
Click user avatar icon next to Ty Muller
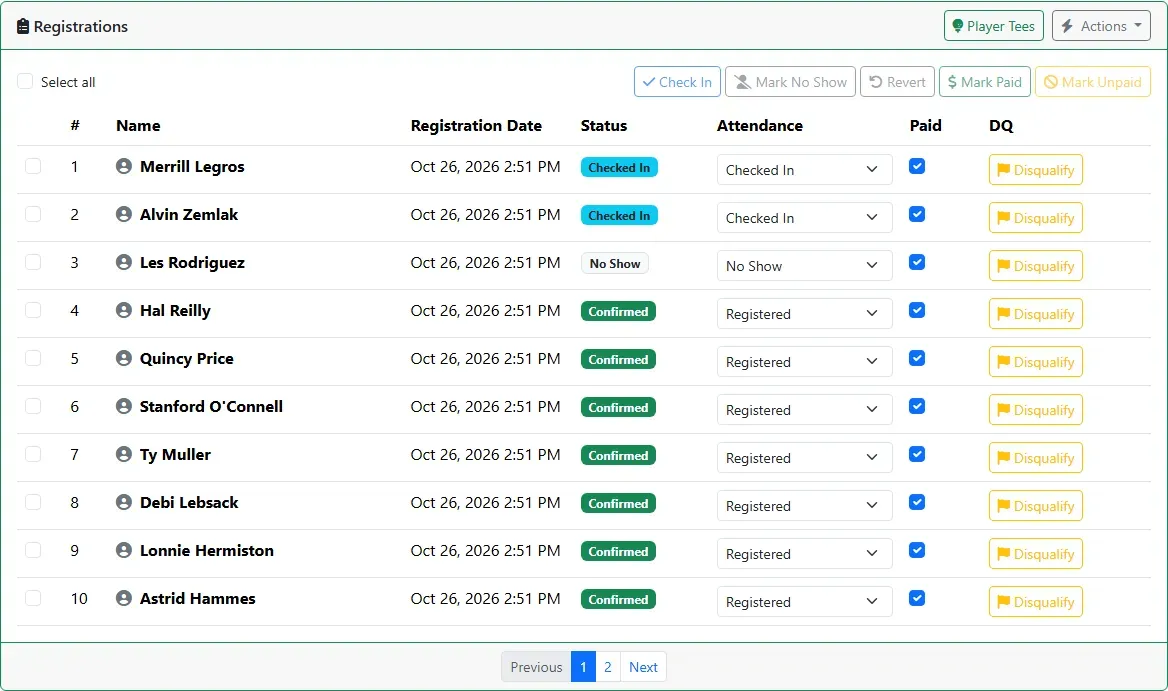pyautogui.click(x=124, y=454)
